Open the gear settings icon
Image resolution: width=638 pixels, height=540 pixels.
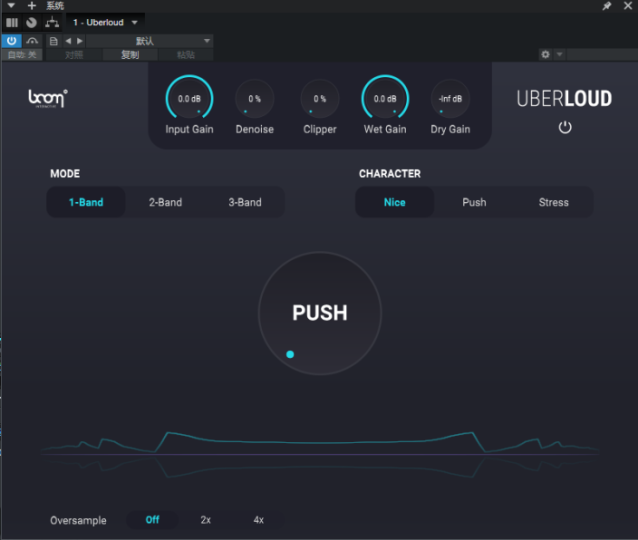[x=545, y=55]
